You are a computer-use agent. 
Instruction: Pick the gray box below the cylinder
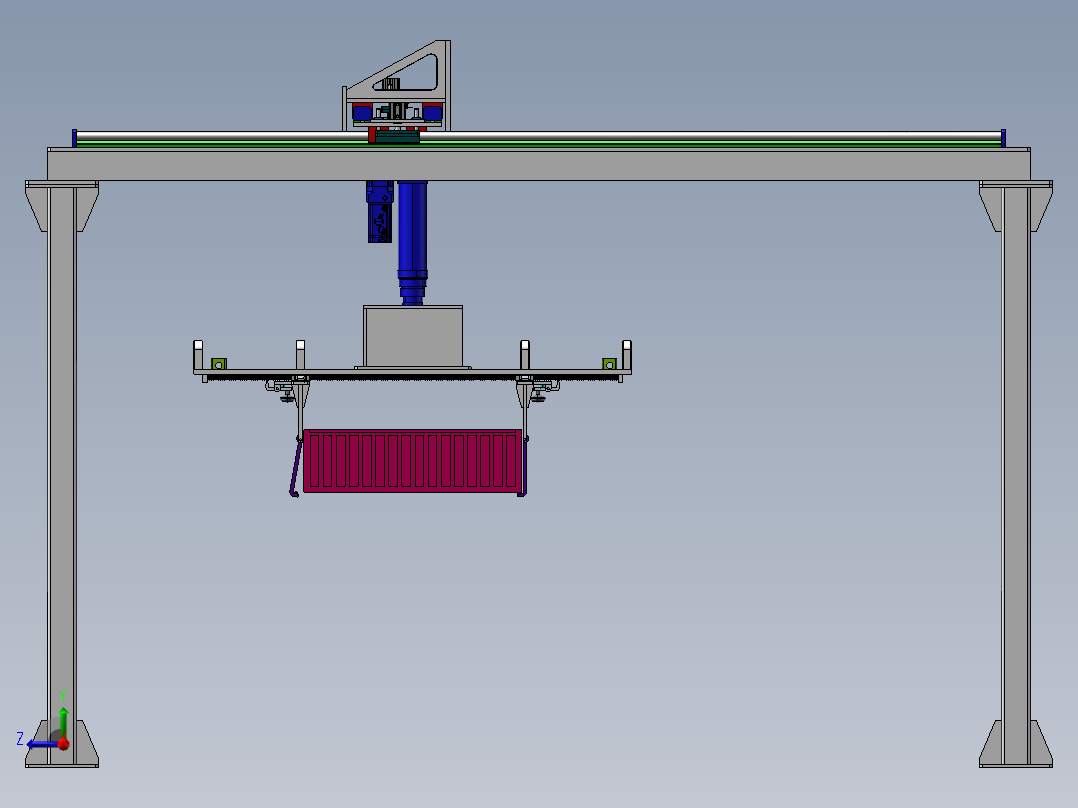(x=412, y=337)
